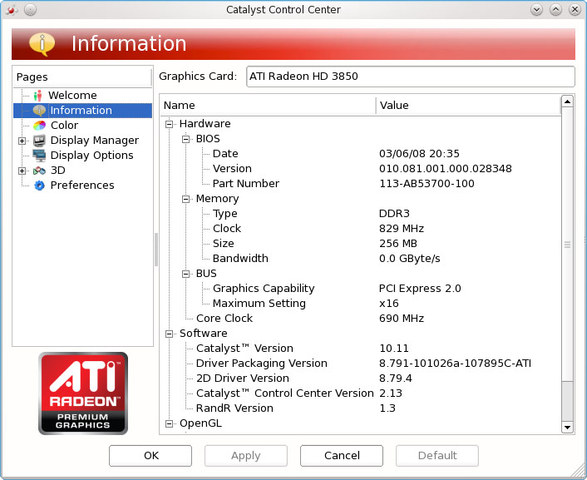Click the Welcome page people icon

coord(38,95)
